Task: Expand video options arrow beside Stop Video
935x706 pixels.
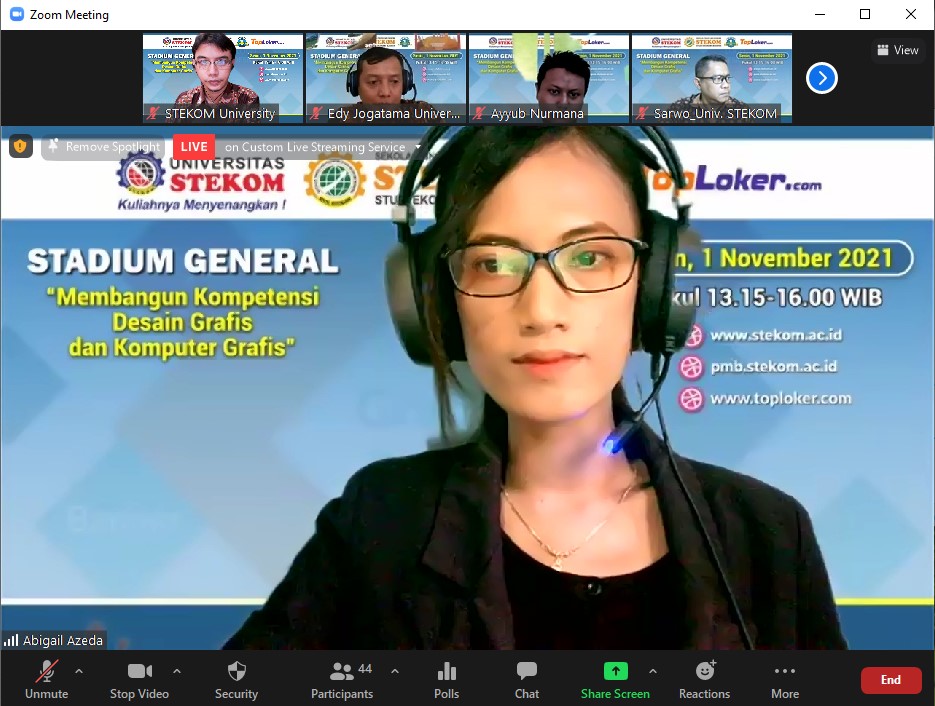Action: [177, 671]
